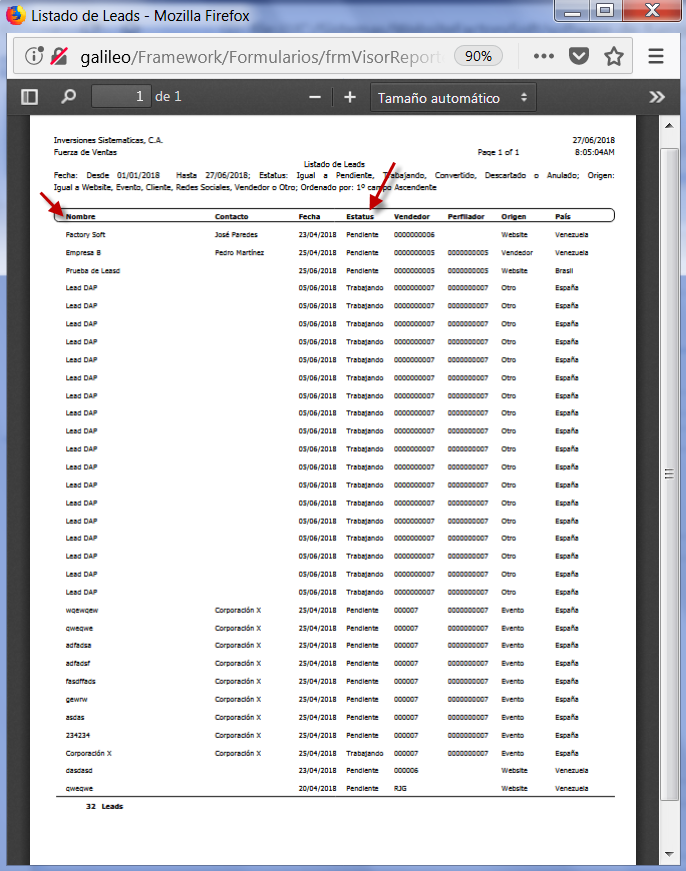Click the asdas lead name
The image size is (686, 871).
pos(75,717)
